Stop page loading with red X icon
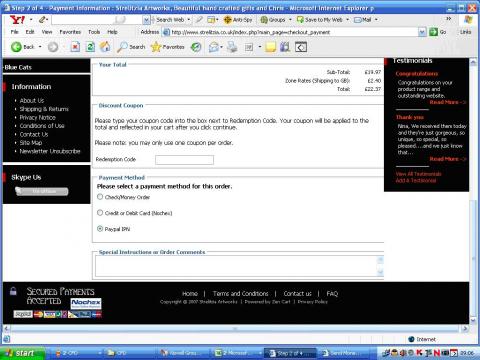 (x=75, y=47)
